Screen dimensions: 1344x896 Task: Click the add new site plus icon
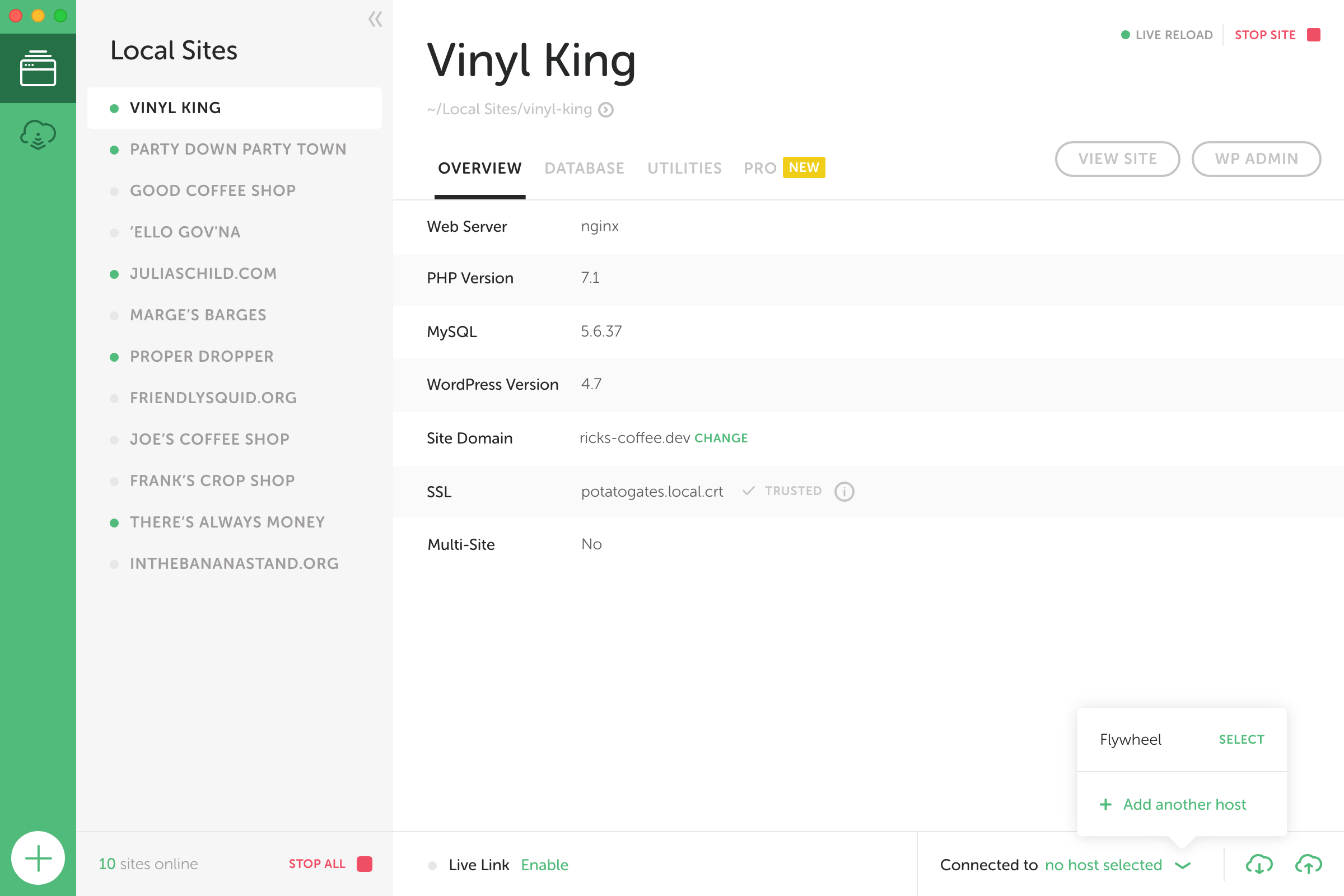(38, 857)
